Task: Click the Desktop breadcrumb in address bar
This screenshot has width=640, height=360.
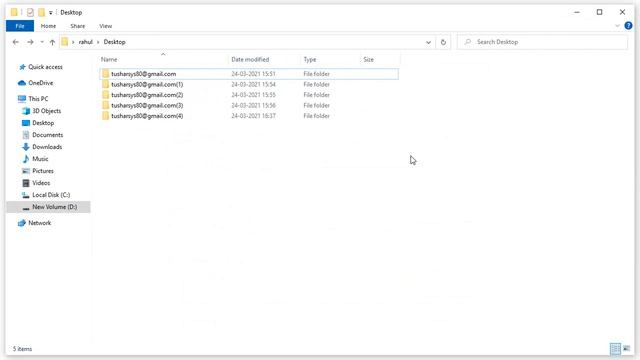Action: coord(114,42)
